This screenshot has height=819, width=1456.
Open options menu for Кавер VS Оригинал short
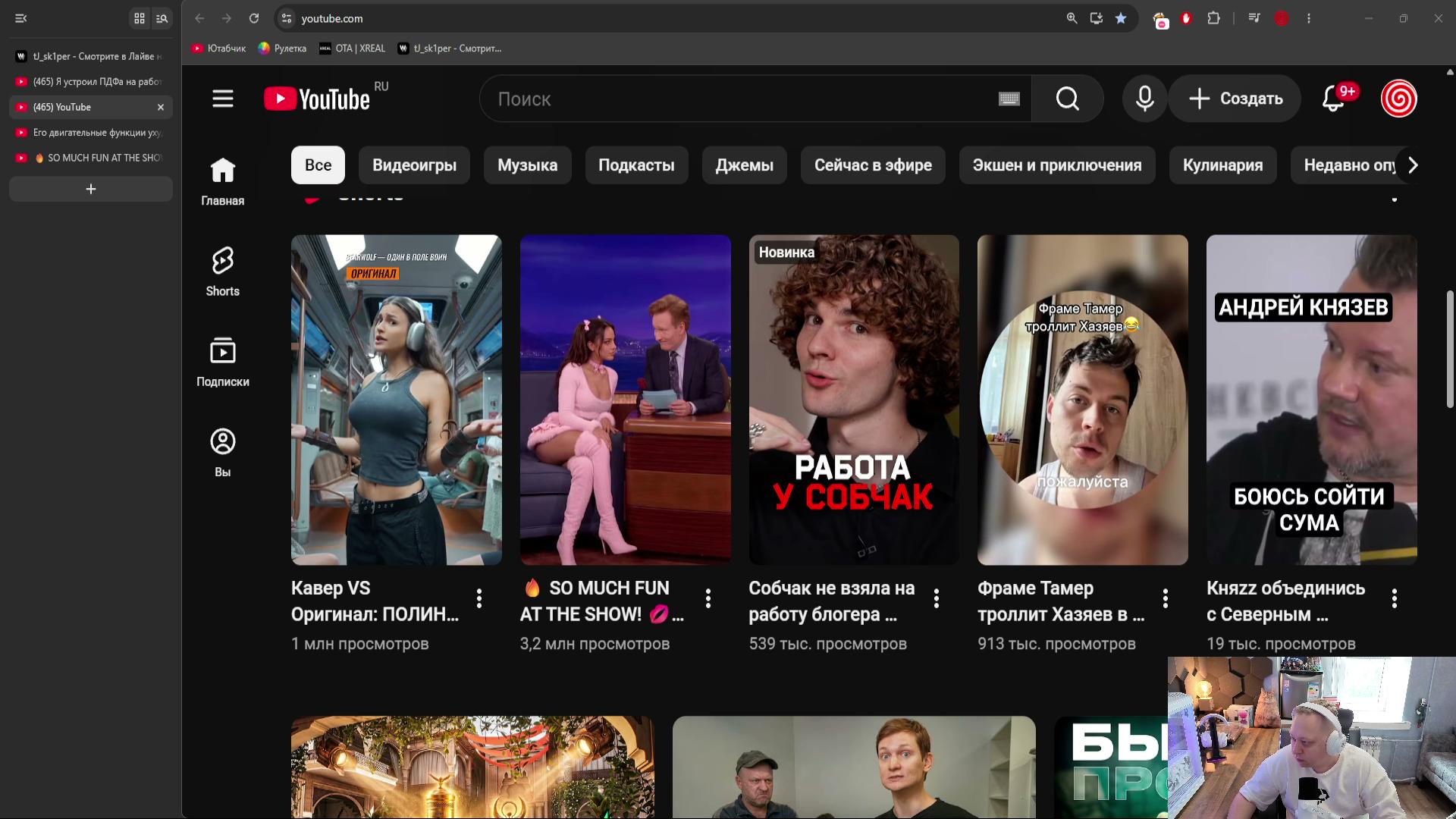click(x=479, y=598)
